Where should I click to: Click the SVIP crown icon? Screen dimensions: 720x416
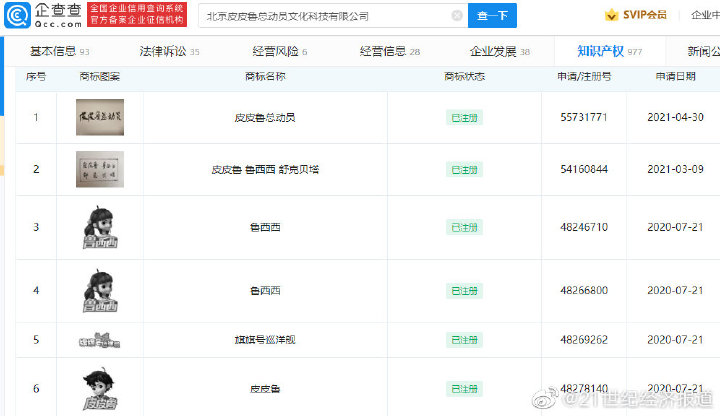tap(611, 15)
